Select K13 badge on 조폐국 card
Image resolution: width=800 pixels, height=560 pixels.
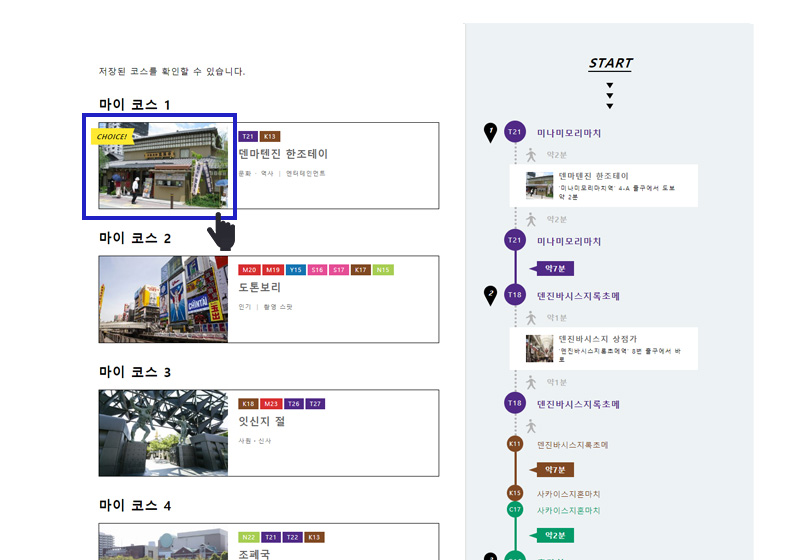pos(314,538)
